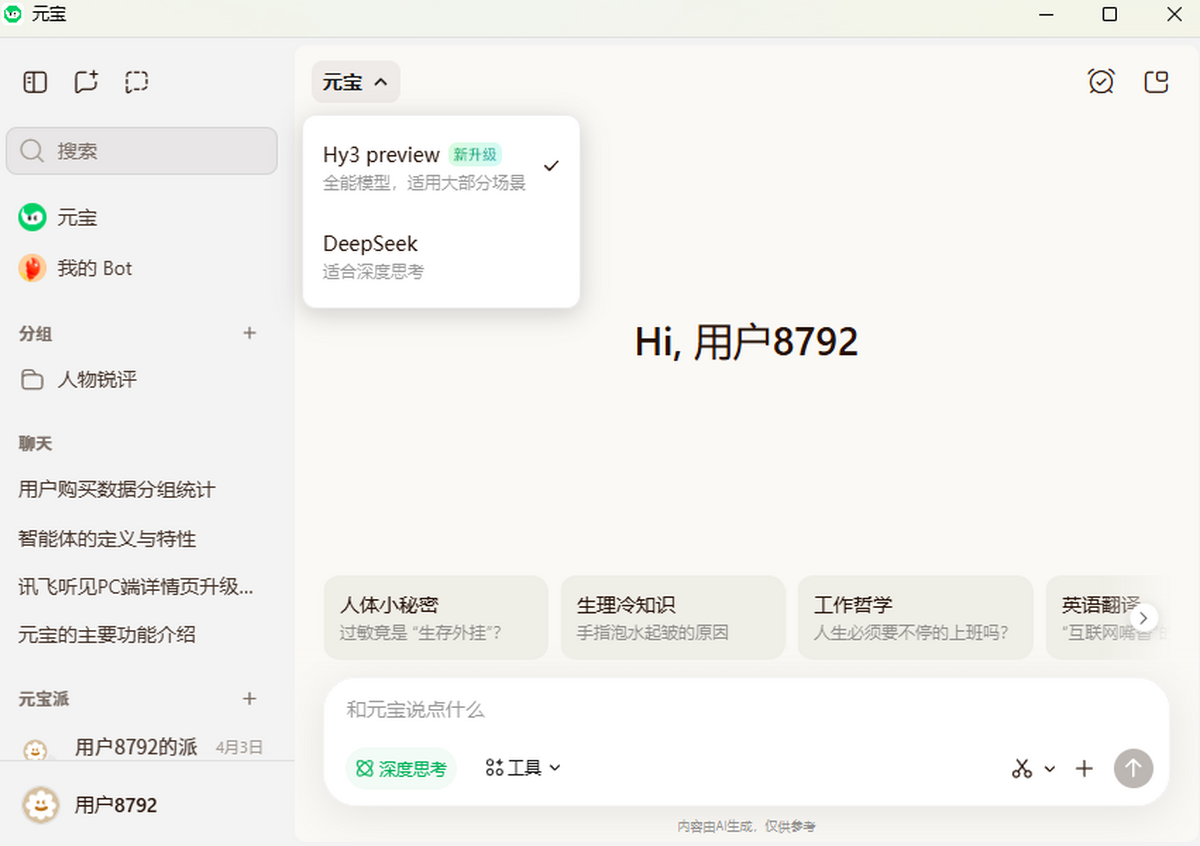
Task: Click the 新升级 badge on Hy3 preview
Action: point(474,155)
